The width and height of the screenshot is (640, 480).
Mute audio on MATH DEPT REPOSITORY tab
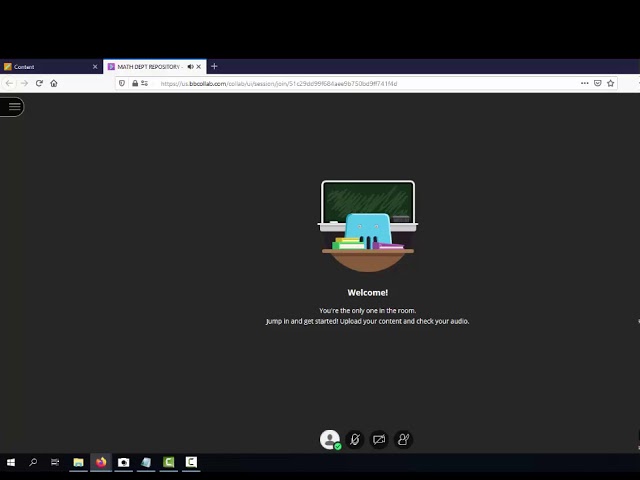[190, 67]
